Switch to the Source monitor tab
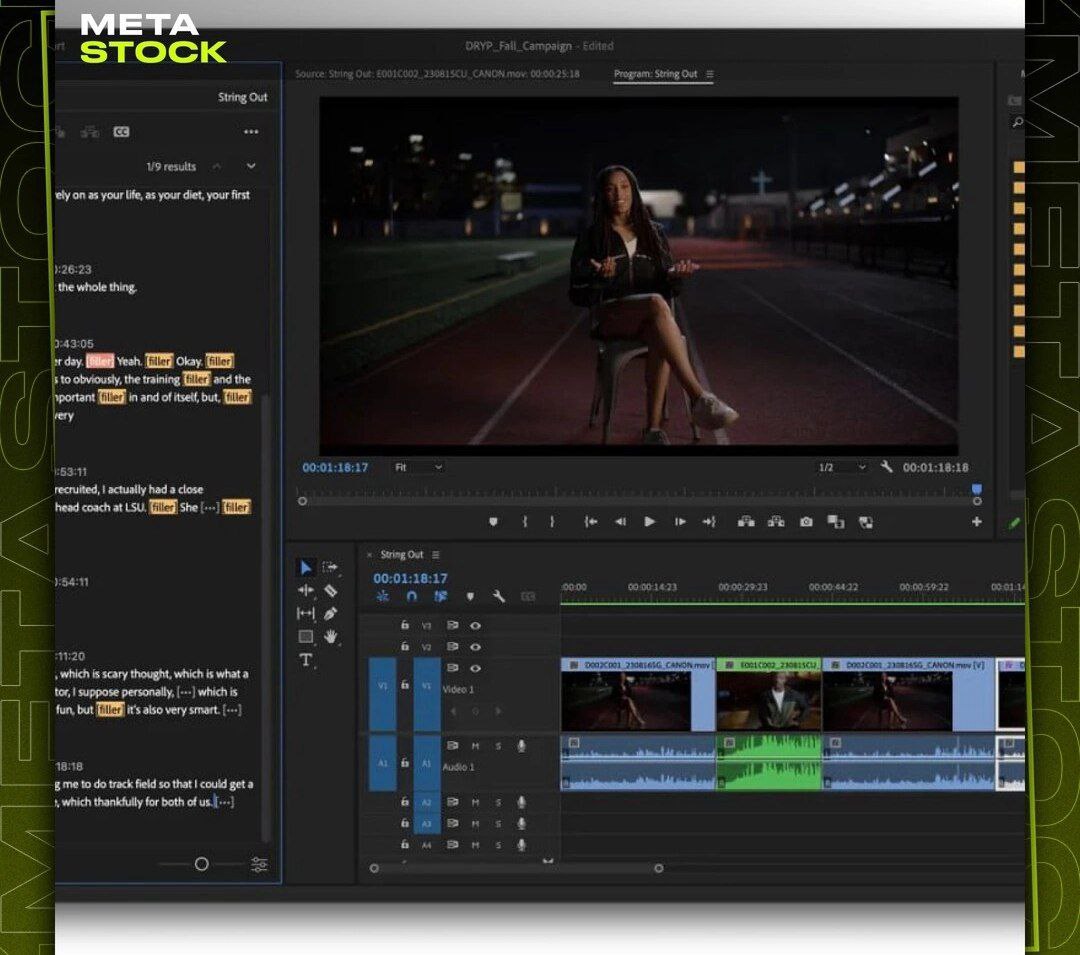Image resolution: width=1080 pixels, height=955 pixels. 437,74
